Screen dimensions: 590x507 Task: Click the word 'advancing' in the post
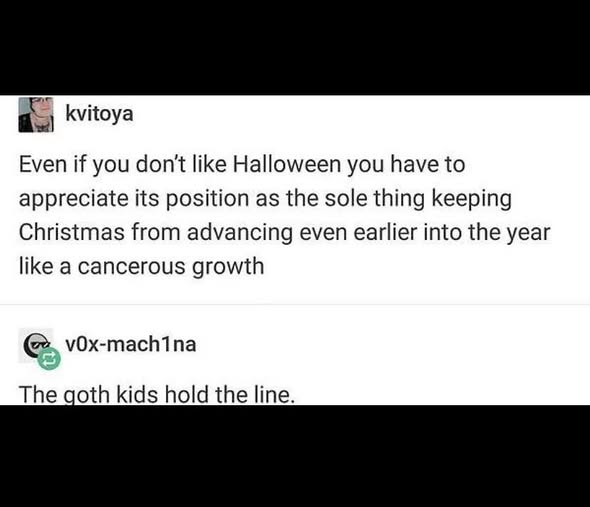(240, 233)
